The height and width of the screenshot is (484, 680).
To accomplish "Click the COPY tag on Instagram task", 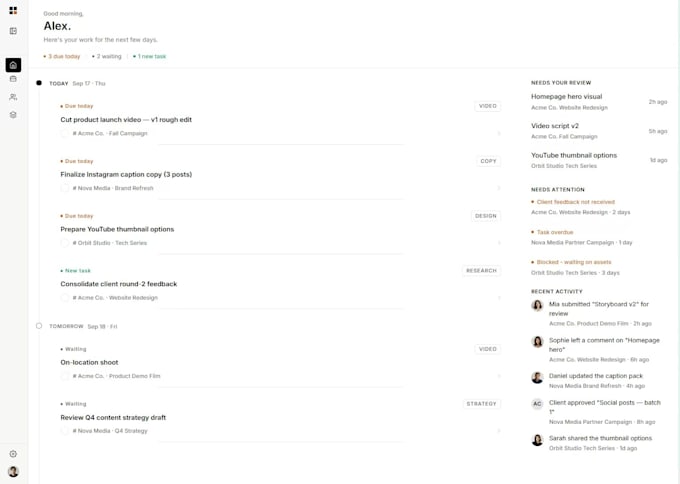I will (x=488, y=161).
